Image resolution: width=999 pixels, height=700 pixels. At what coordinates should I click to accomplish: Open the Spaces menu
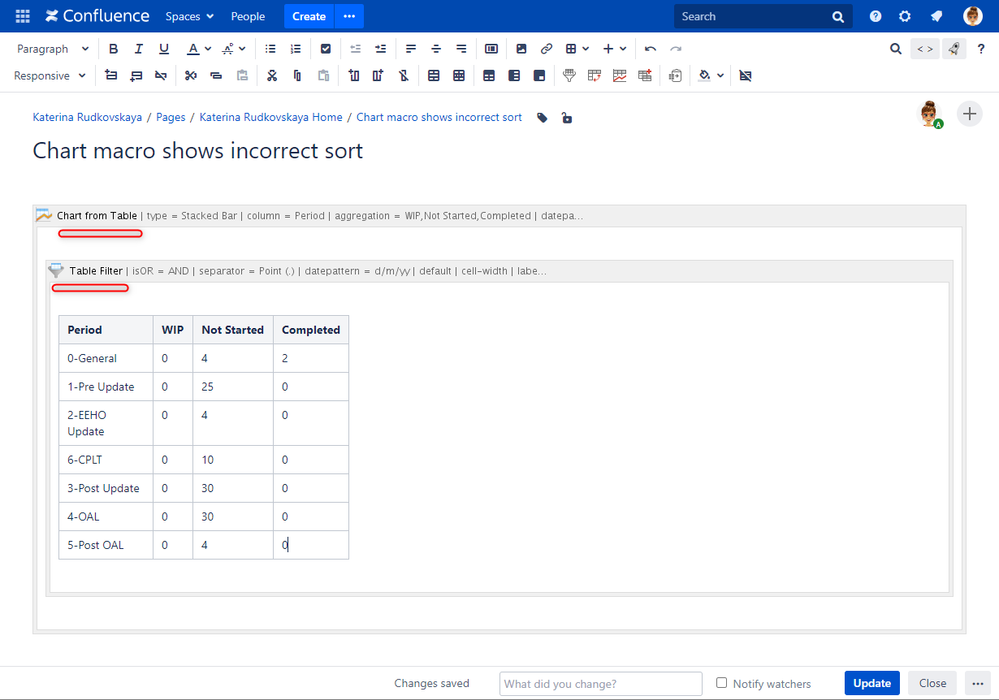point(189,17)
